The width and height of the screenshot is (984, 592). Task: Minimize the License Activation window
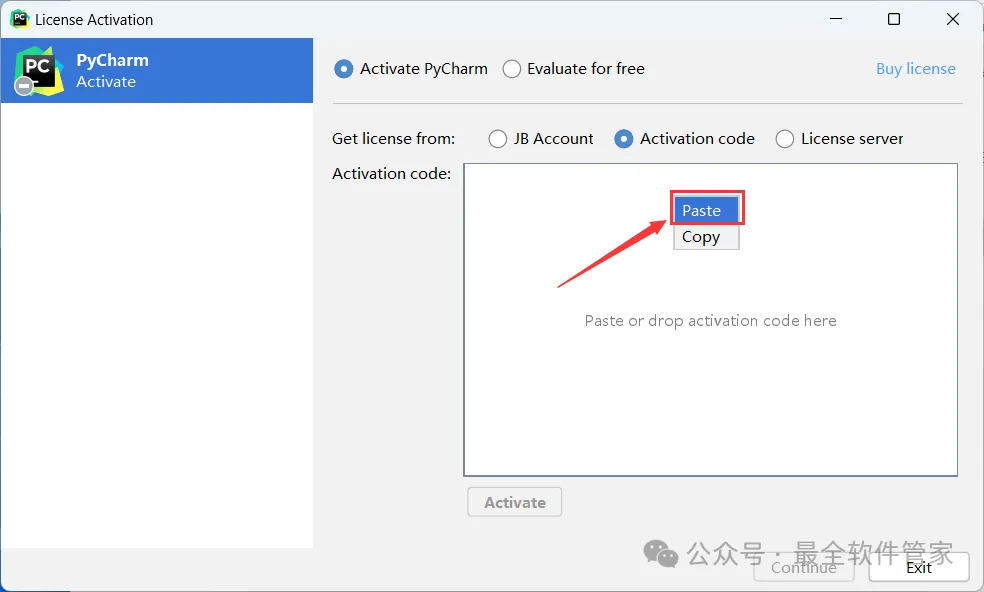(836, 19)
